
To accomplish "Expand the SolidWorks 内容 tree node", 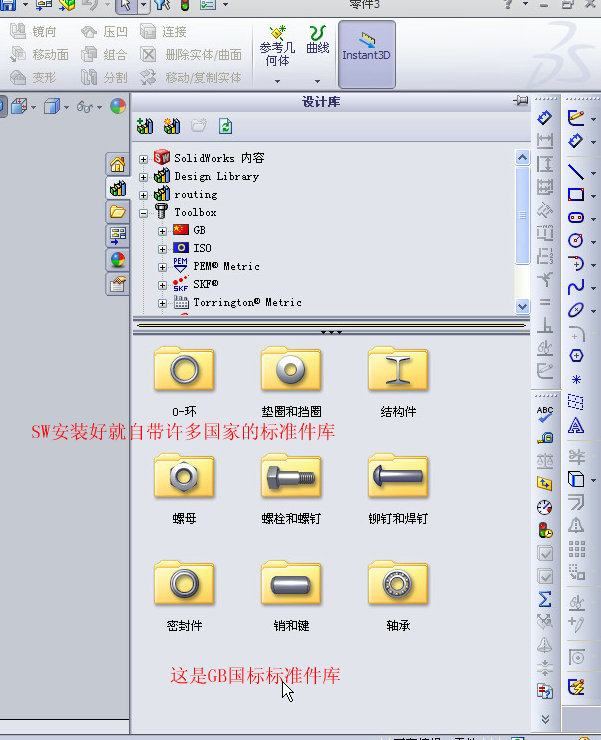I will (x=144, y=160).
